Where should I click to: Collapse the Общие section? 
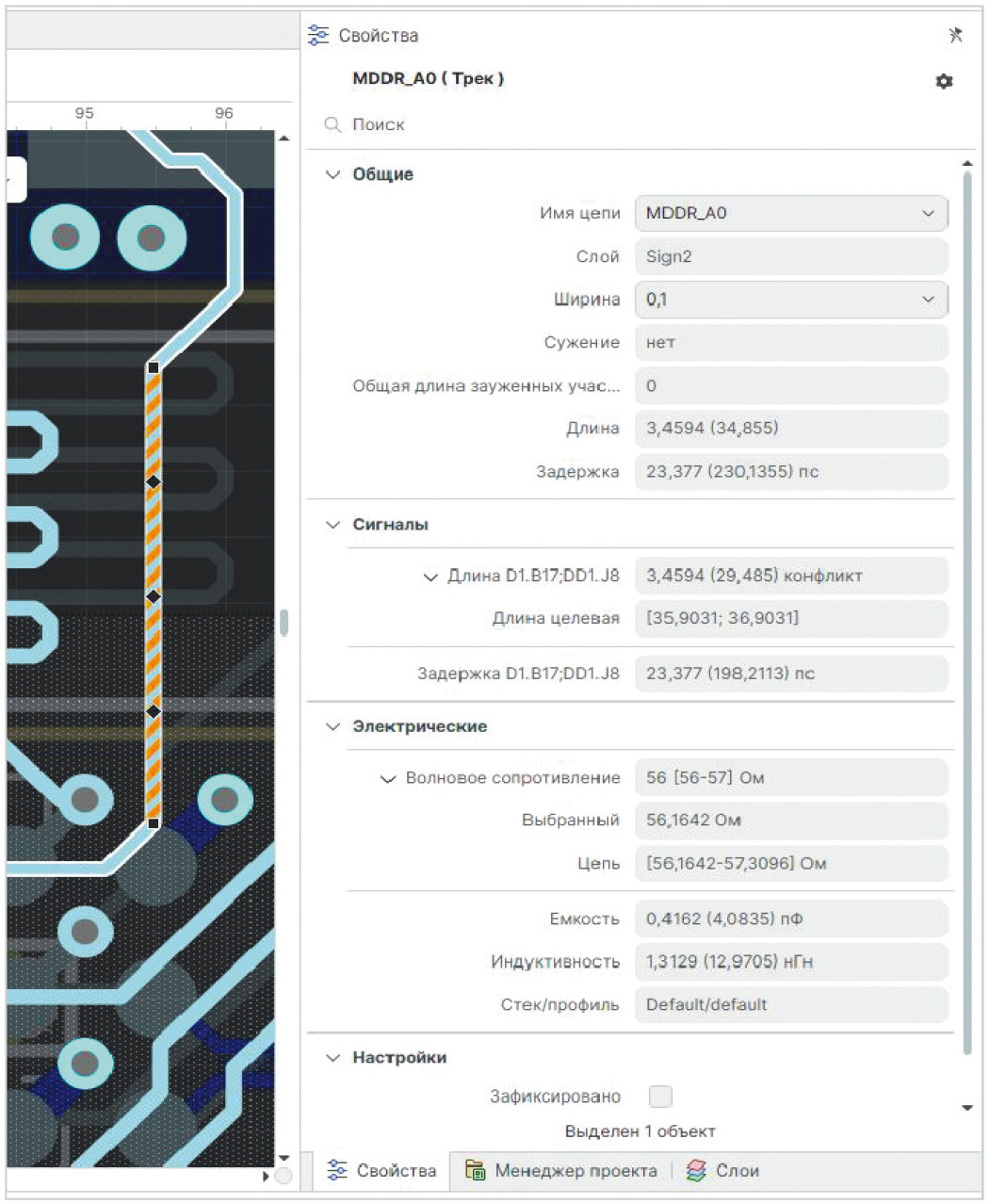click(332, 174)
